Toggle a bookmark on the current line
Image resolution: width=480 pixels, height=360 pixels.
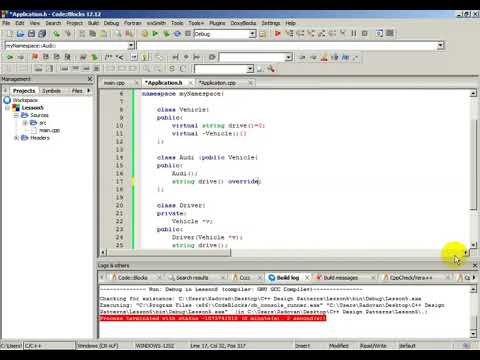tap(35, 57)
